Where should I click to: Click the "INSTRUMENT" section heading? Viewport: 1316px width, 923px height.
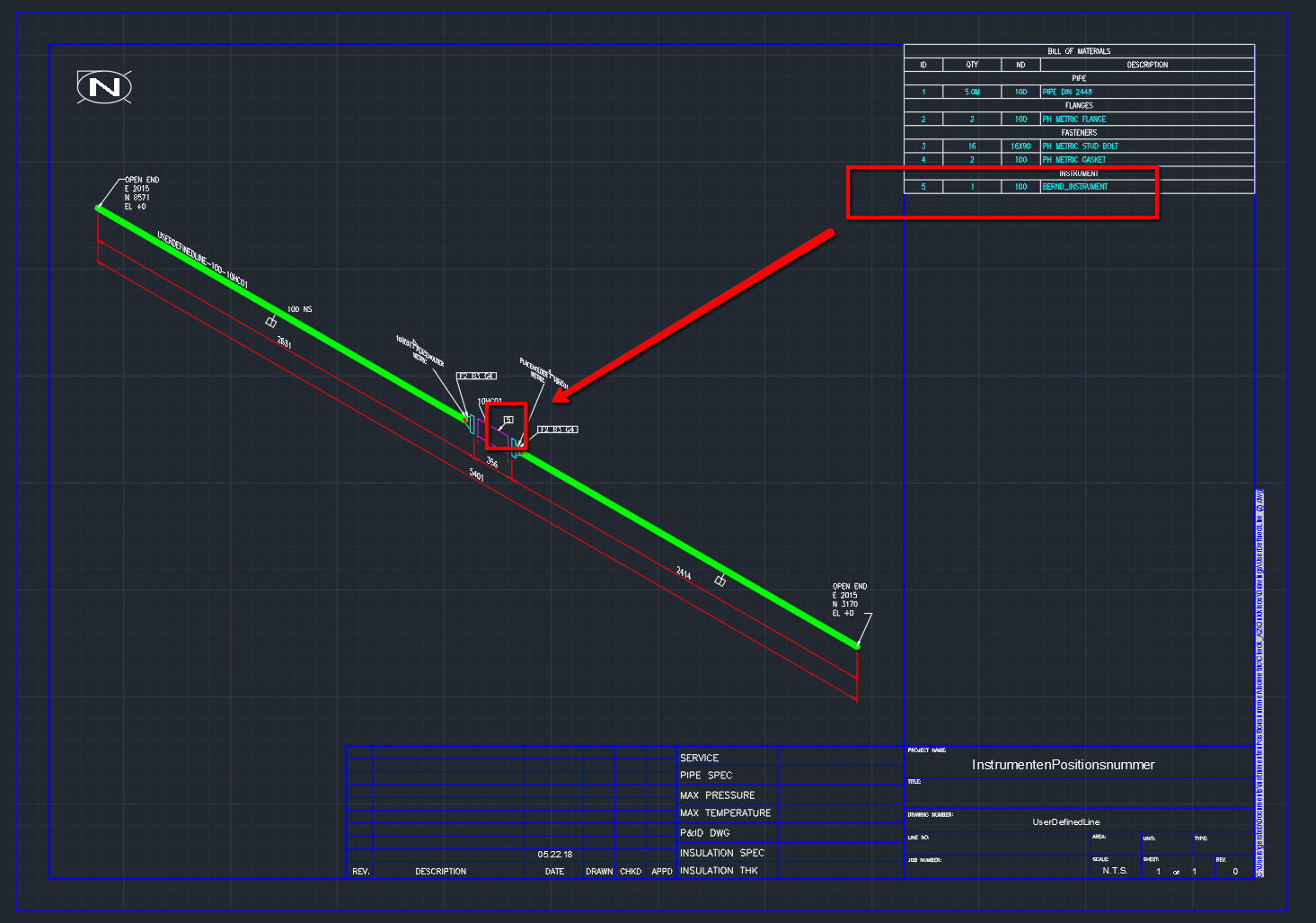pyautogui.click(x=1079, y=173)
